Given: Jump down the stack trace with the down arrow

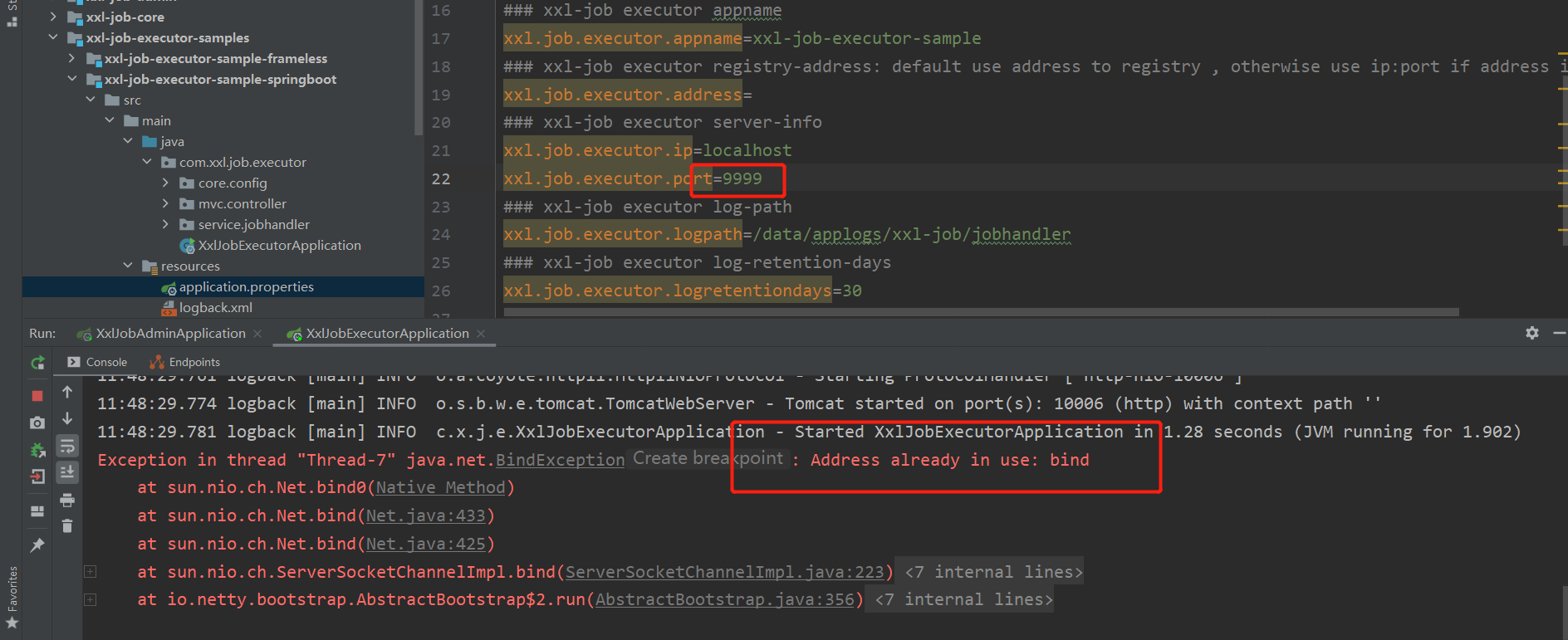Looking at the screenshot, I should [x=67, y=418].
